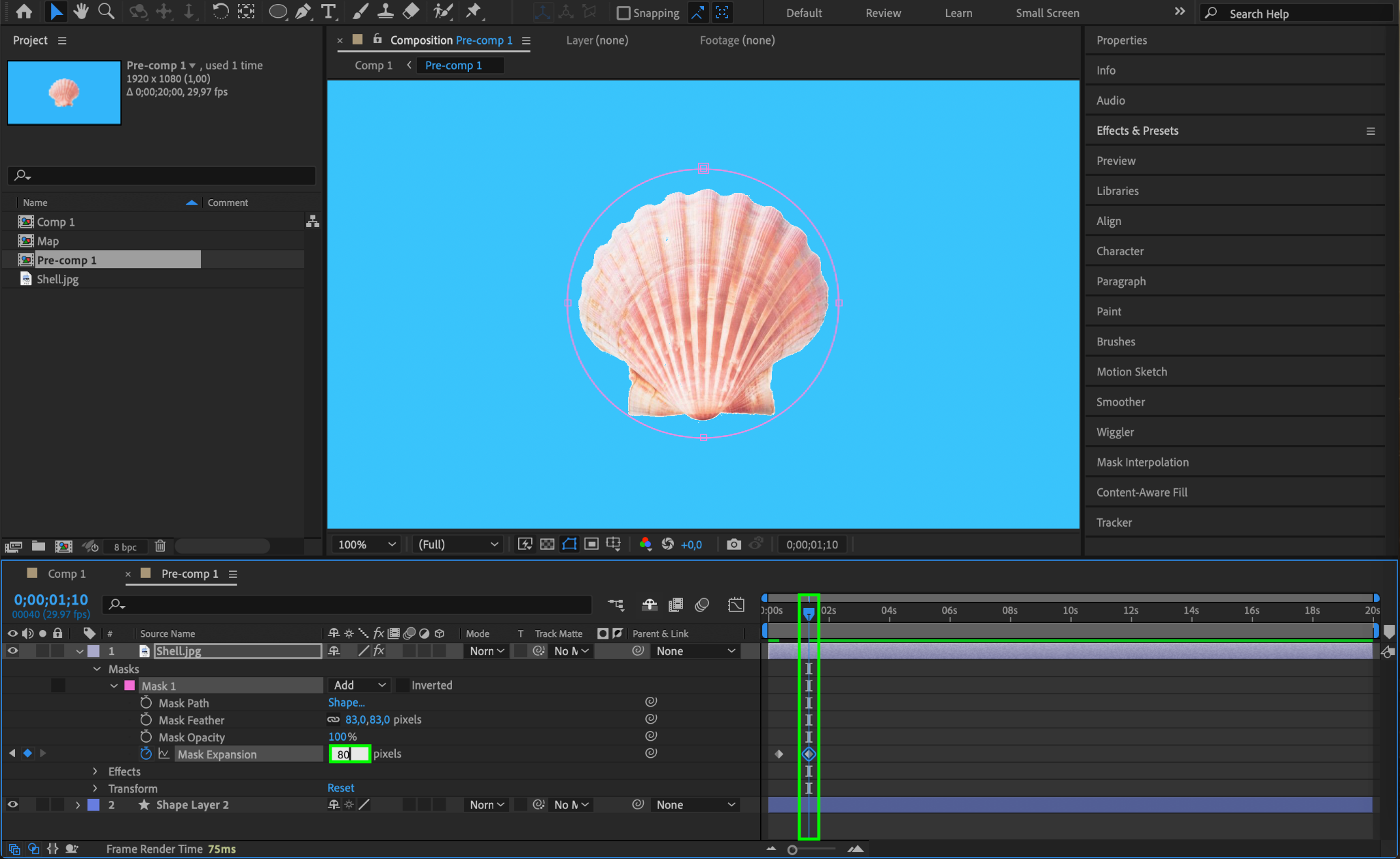This screenshot has height=859, width=1400.
Task: Click the snapshot camera icon
Action: (733, 544)
